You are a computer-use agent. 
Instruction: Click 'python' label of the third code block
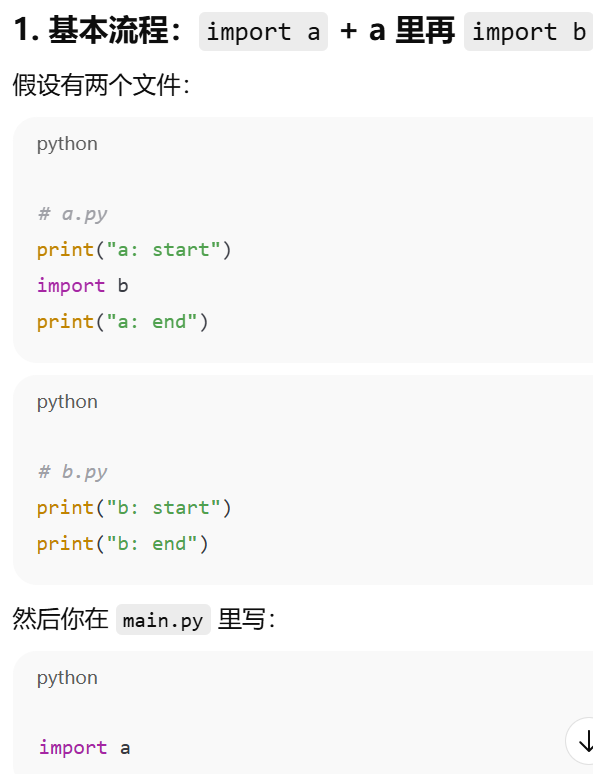[x=67, y=678]
